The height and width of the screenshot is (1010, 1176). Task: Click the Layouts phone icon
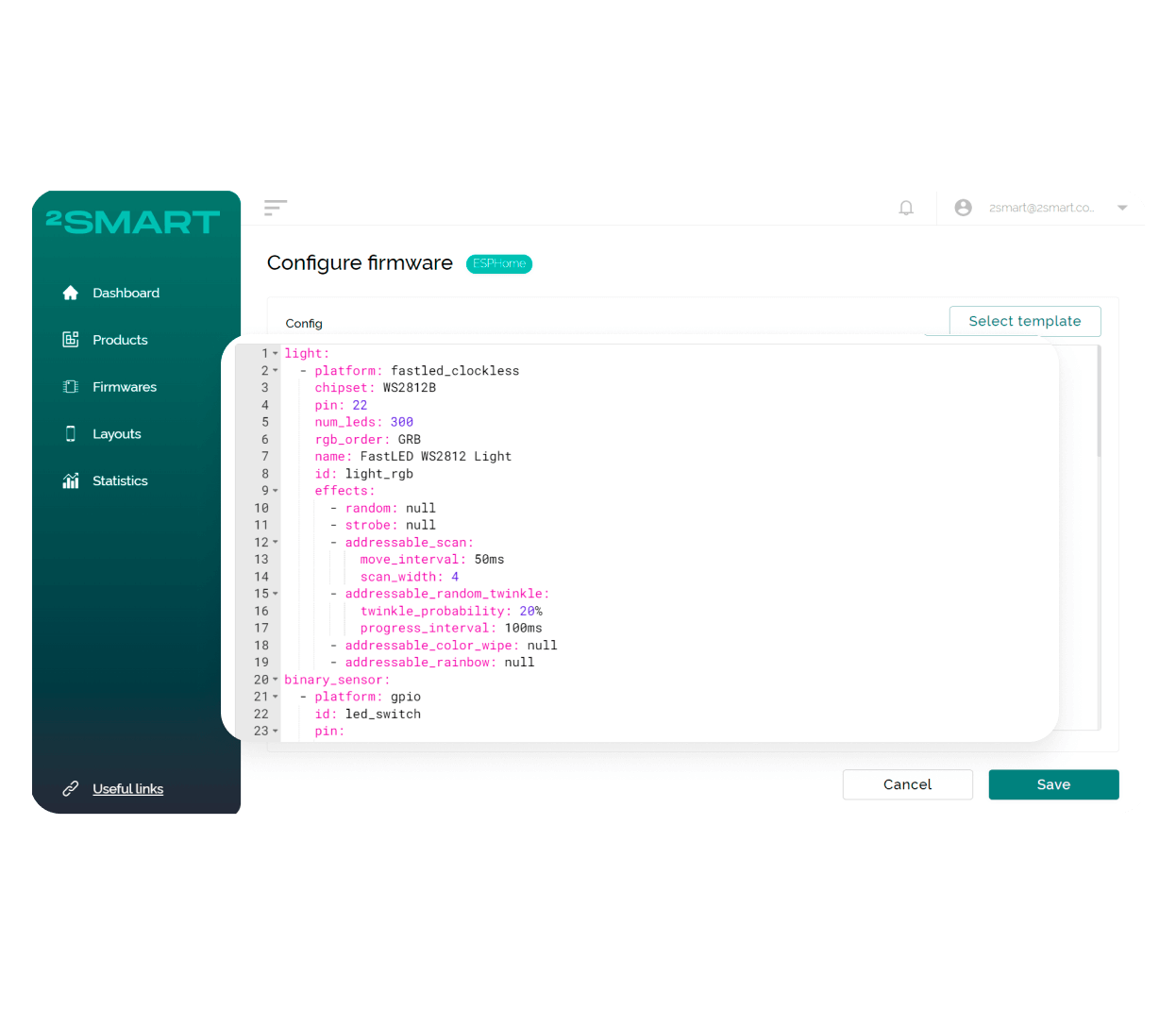pyautogui.click(x=70, y=433)
